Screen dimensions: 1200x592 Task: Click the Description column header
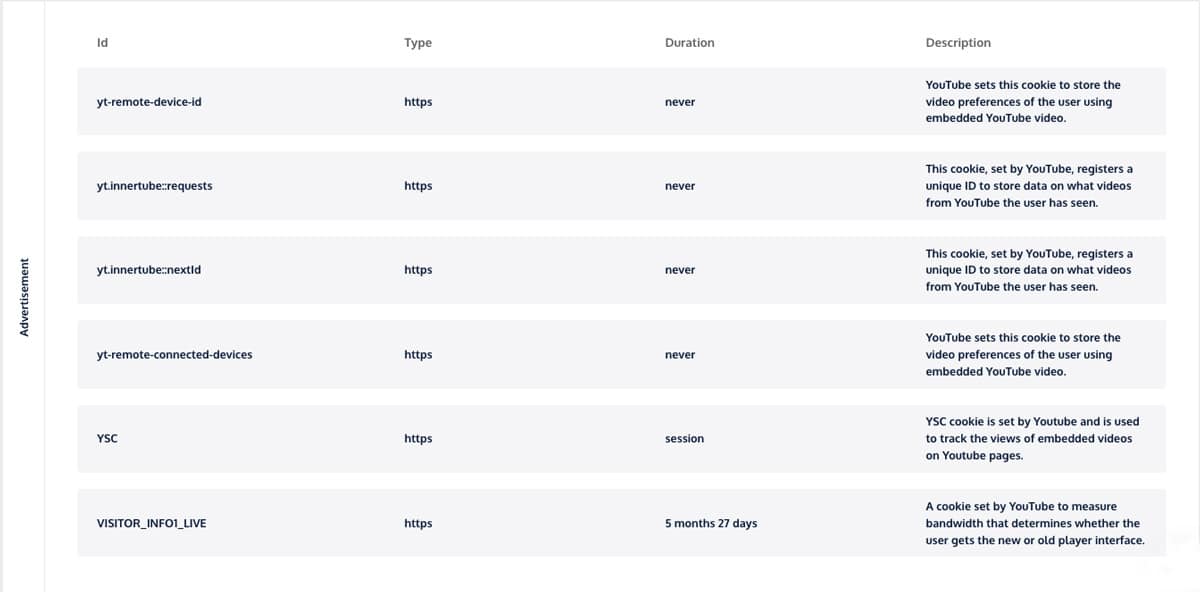tap(958, 43)
